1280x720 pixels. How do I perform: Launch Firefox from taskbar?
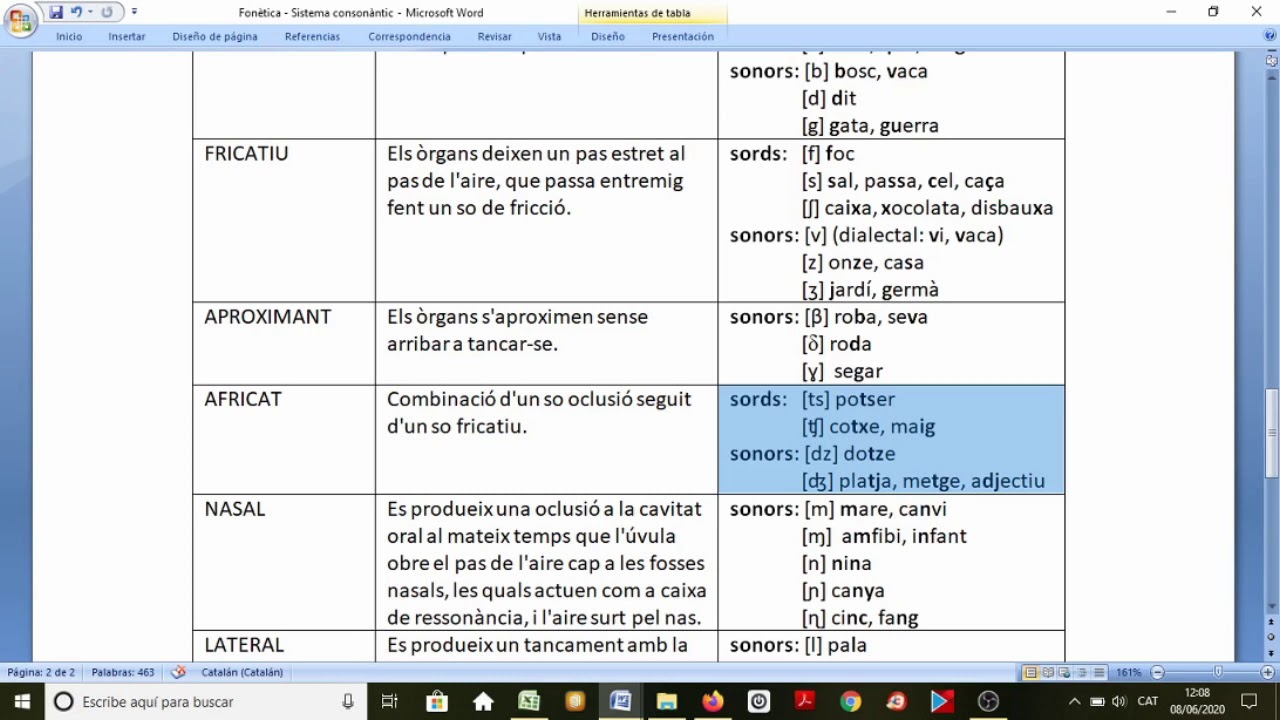pos(713,701)
